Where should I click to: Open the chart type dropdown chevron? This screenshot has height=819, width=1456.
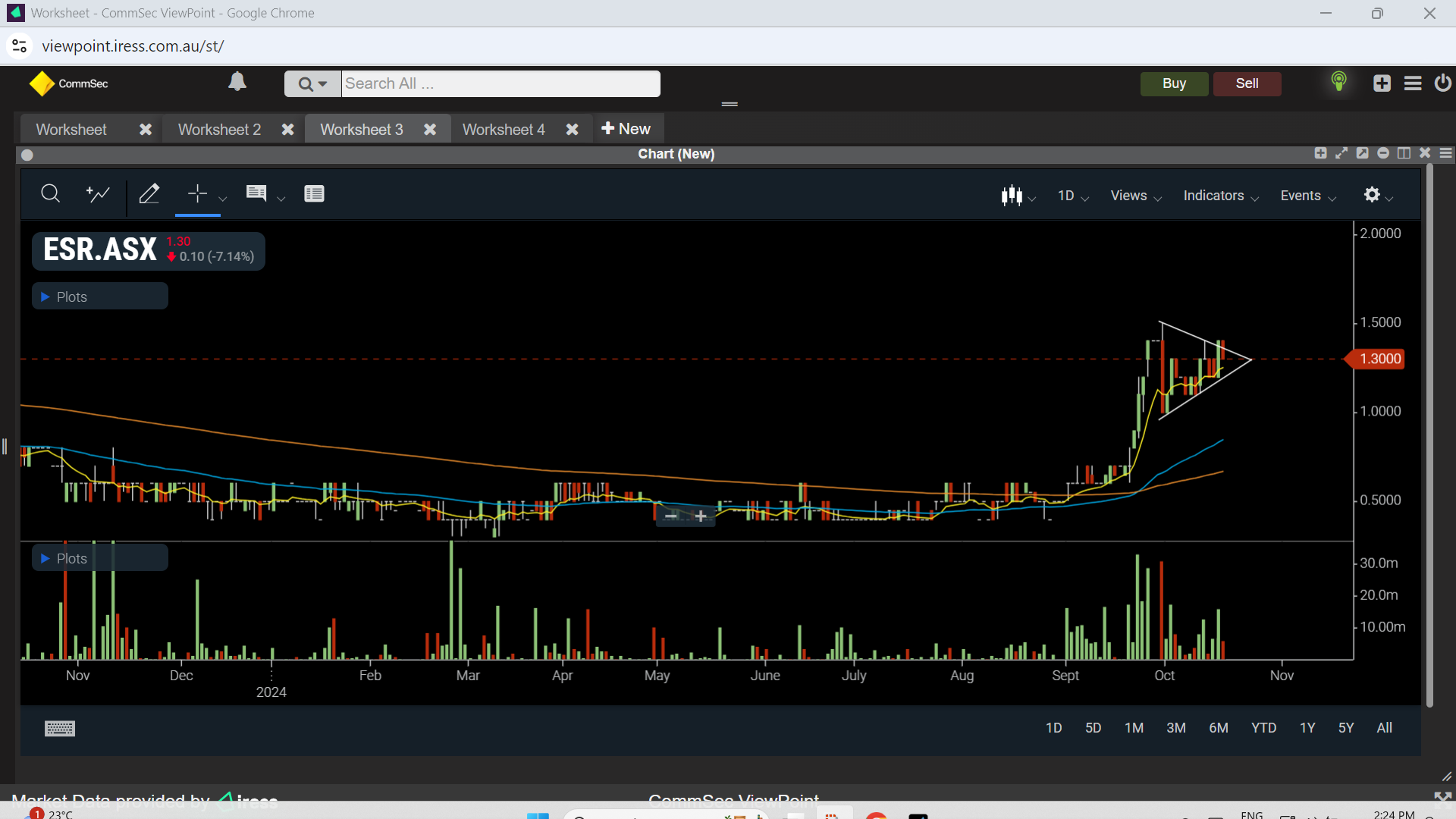pos(1032,199)
